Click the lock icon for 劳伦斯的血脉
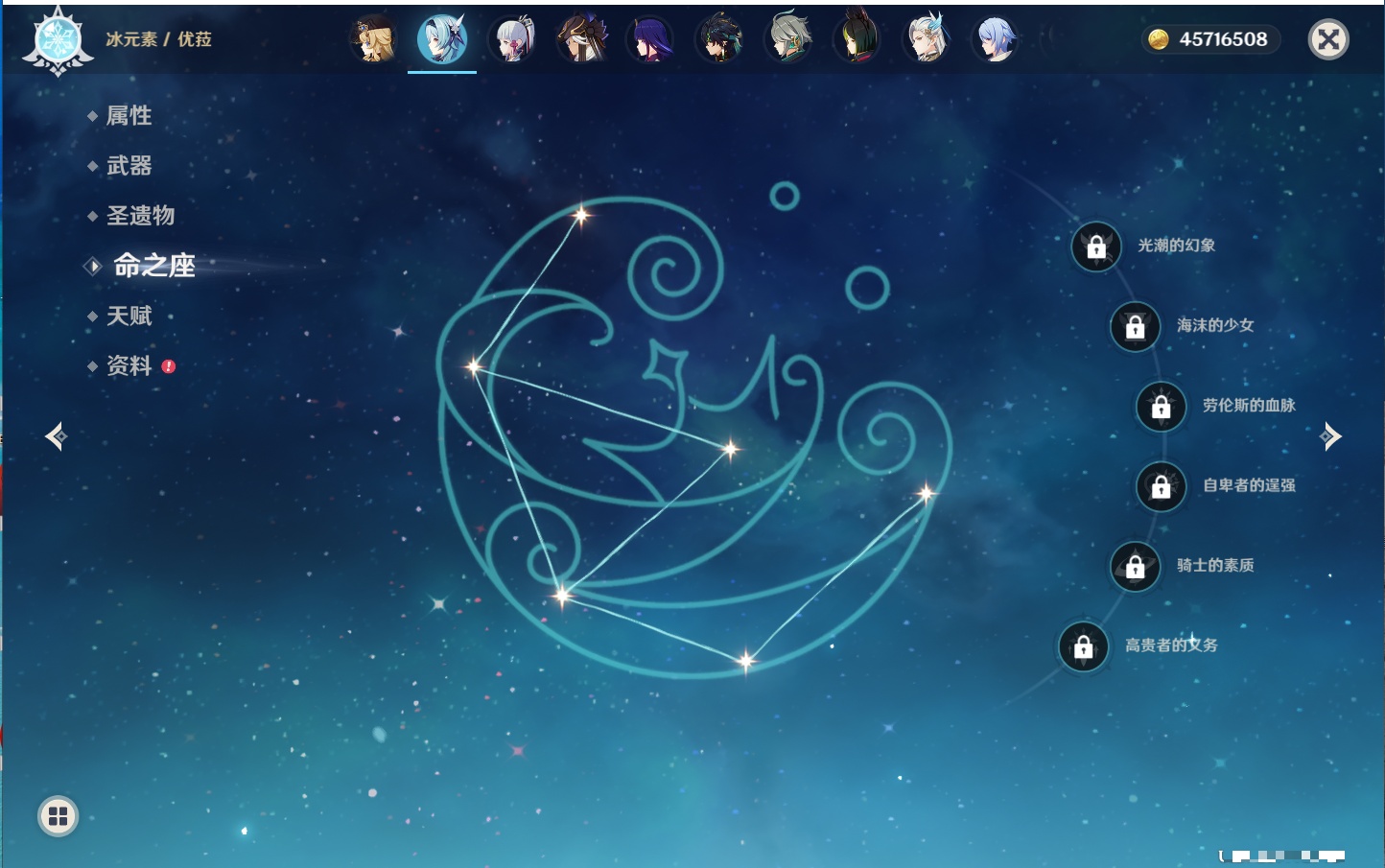The height and width of the screenshot is (868, 1385). (x=1162, y=406)
